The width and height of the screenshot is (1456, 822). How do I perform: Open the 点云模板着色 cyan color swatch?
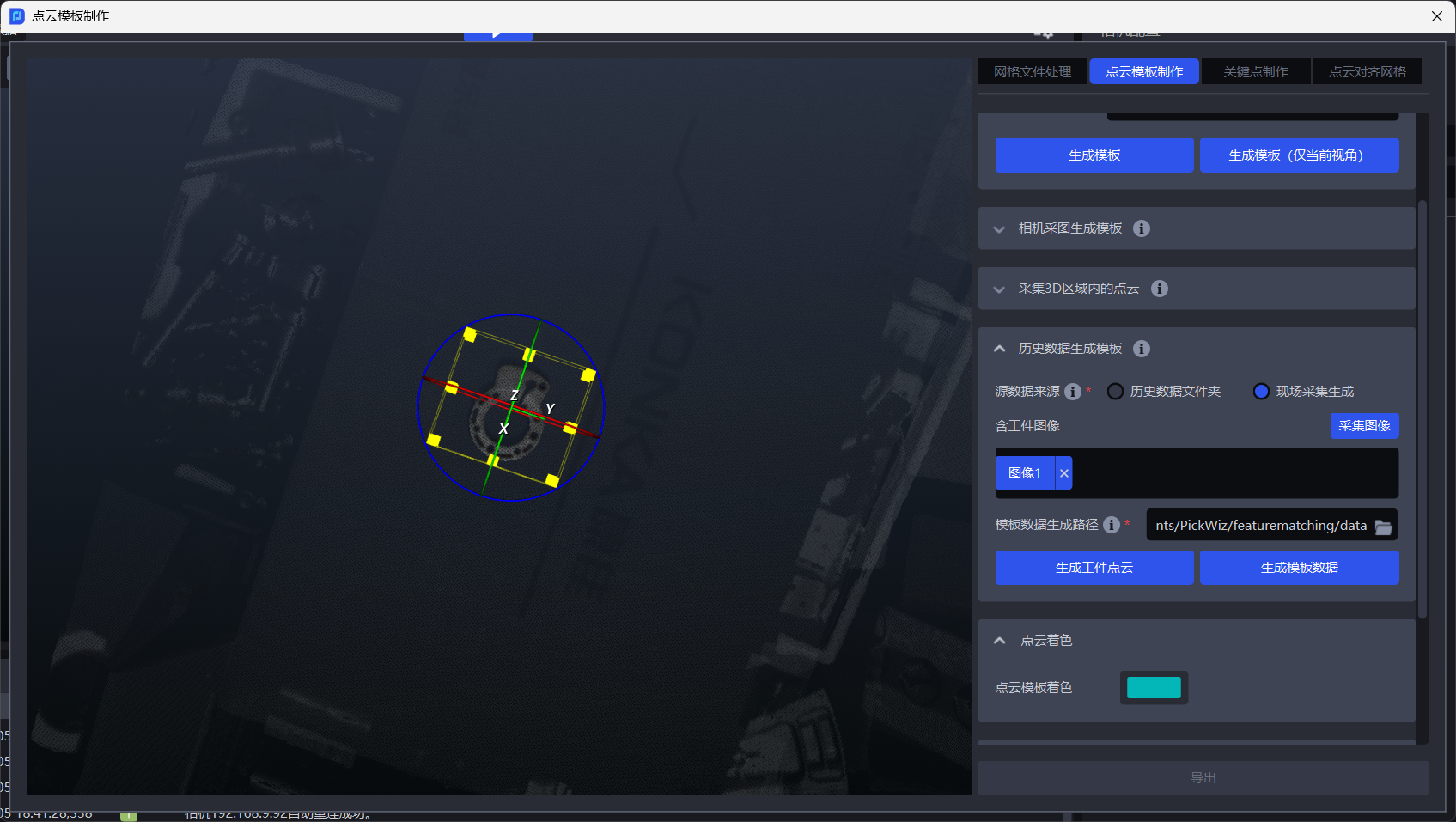pos(1153,688)
